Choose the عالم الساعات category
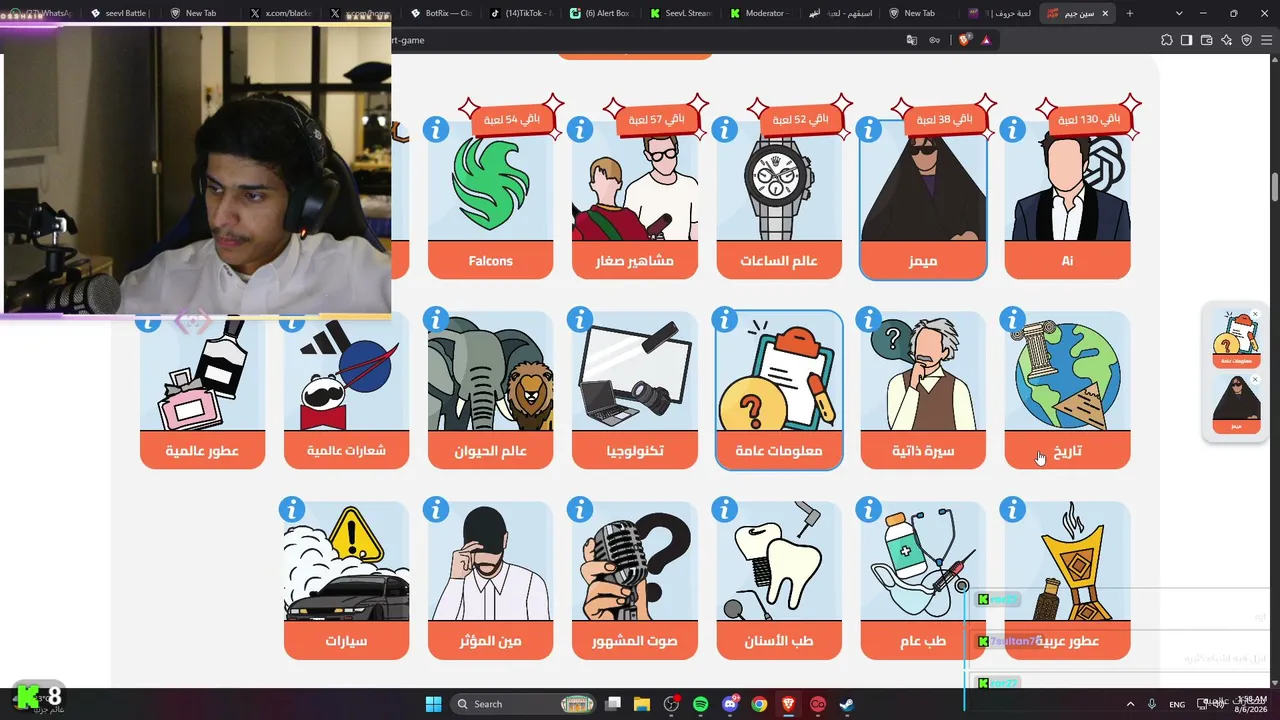Viewport: 1280px width, 720px height. click(779, 200)
